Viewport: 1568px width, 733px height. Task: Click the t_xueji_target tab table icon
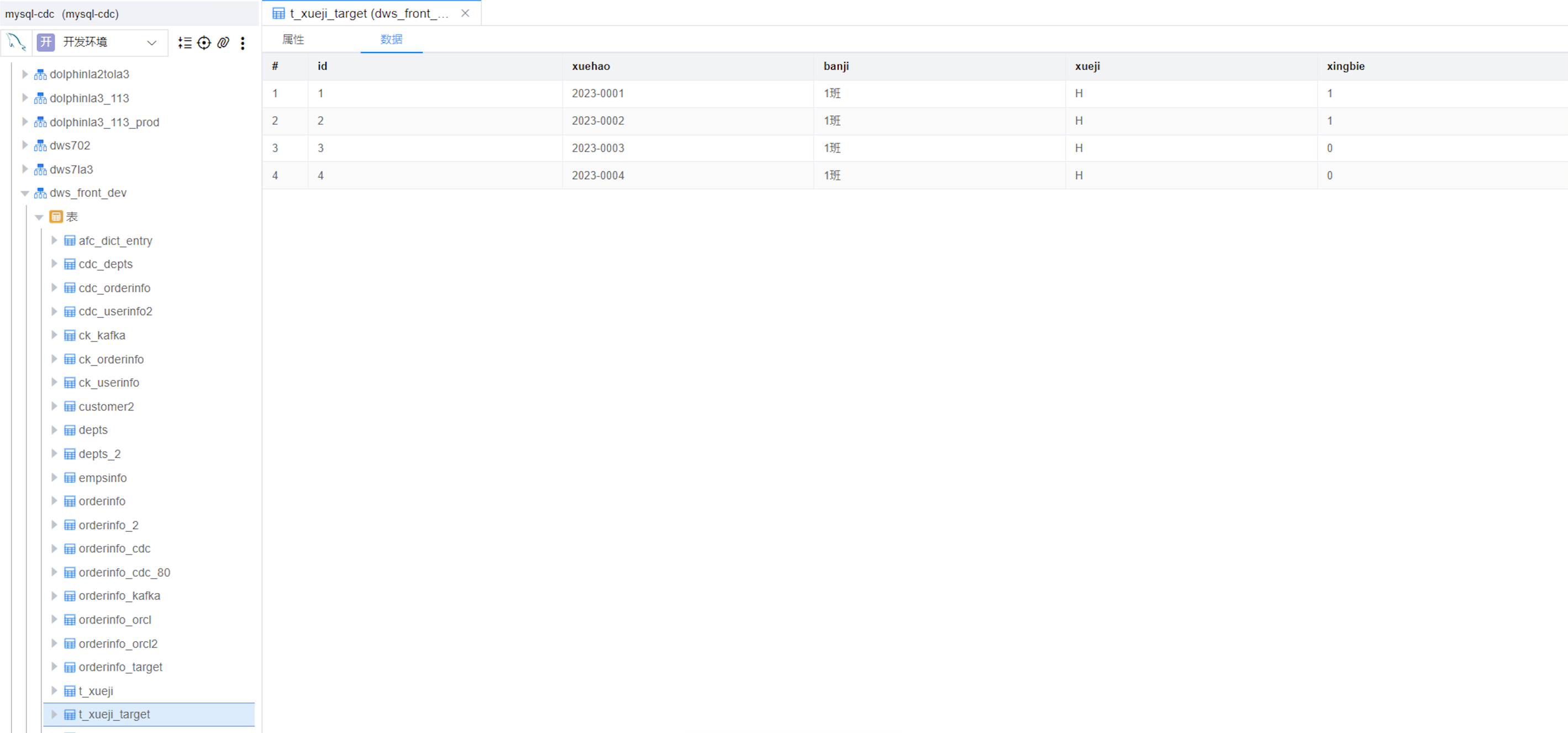click(x=278, y=13)
